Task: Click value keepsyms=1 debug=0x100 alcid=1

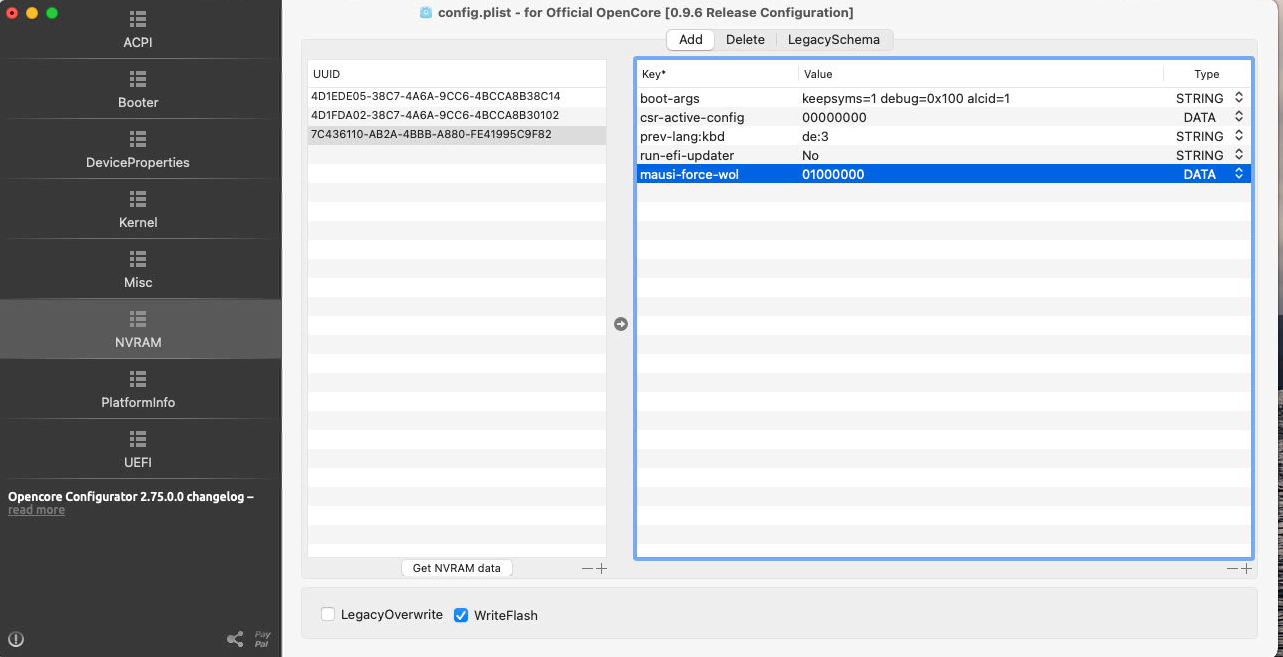Action: [x=906, y=98]
